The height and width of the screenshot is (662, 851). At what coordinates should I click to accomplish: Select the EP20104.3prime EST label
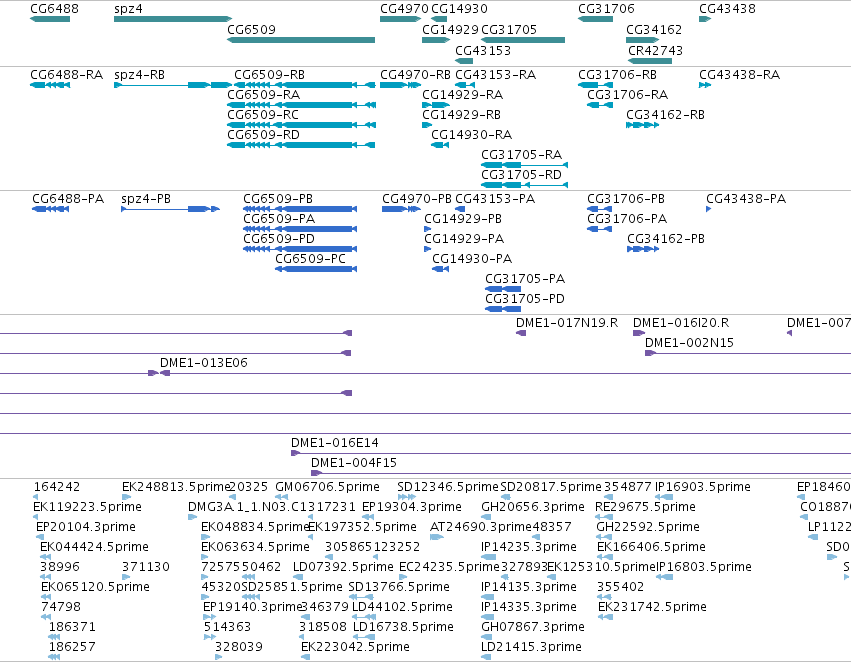click(x=86, y=527)
